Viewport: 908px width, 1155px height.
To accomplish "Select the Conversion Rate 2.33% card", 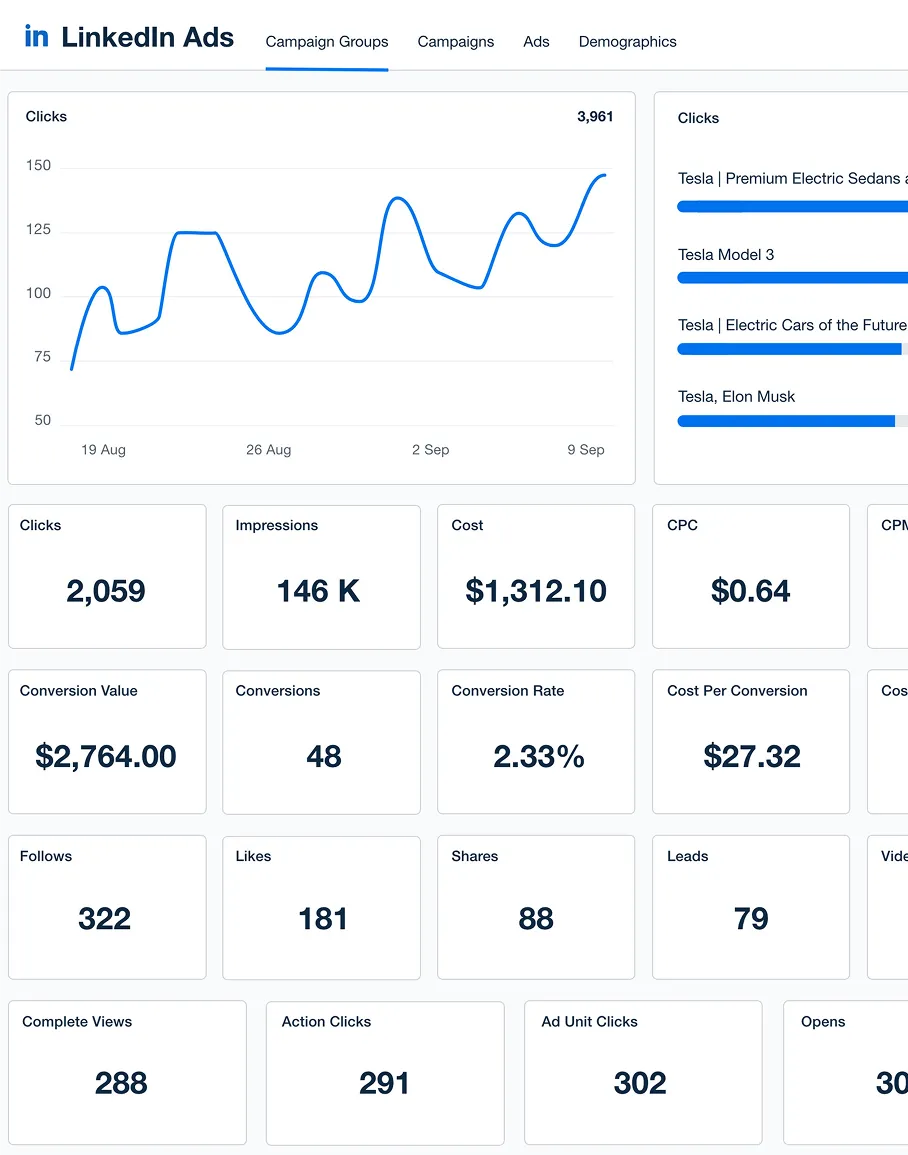I will tap(536, 742).
